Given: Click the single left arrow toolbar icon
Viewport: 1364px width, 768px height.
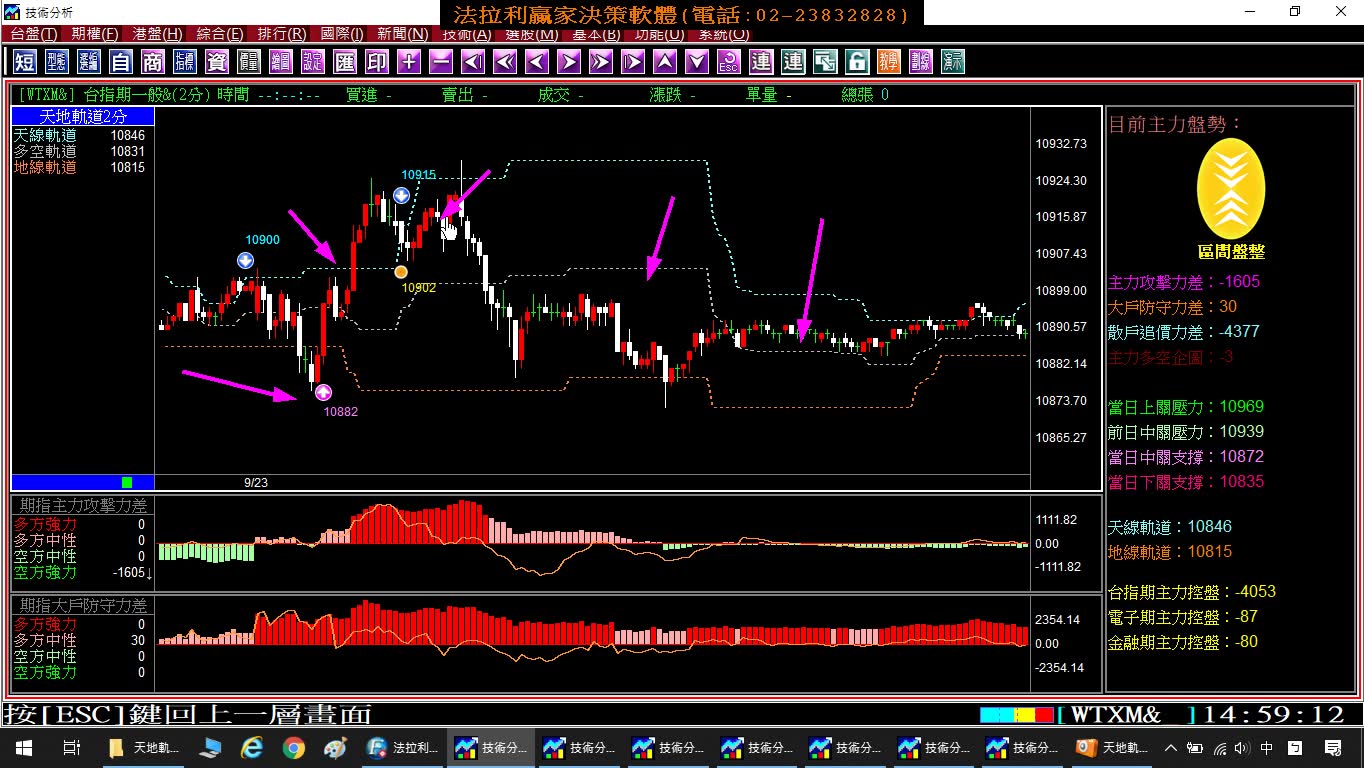Looking at the screenshot, I should 537,61.
